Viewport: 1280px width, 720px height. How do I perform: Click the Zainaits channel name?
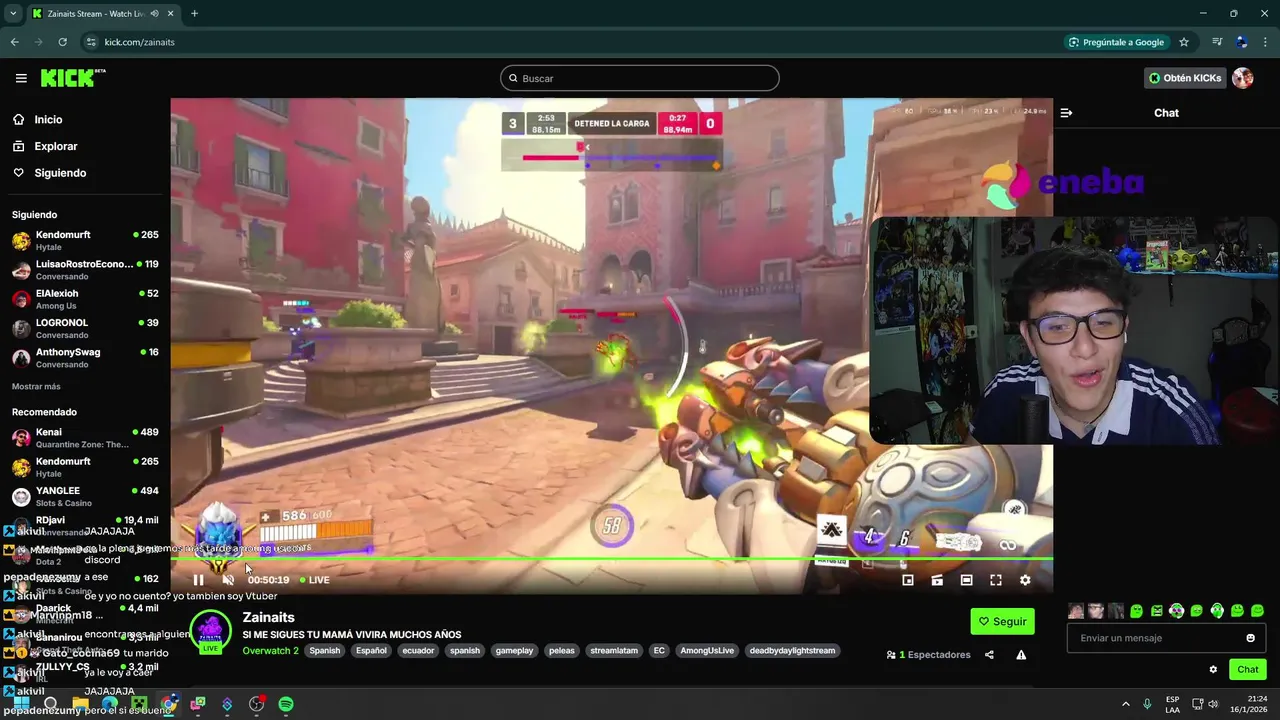[x=268, y=618]
